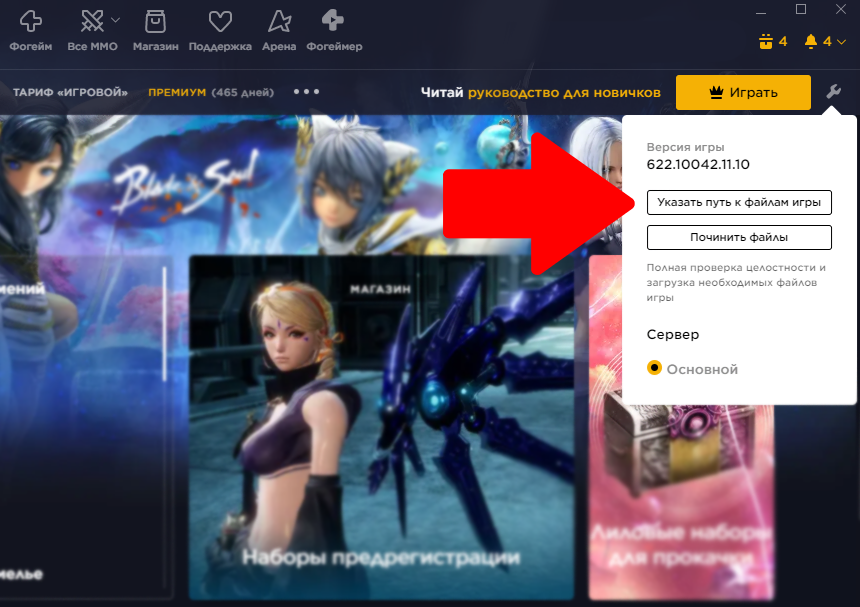The image size is (860, 607).
Task: Click Указать путь к файлам игры button
Action: pos(739,202)
